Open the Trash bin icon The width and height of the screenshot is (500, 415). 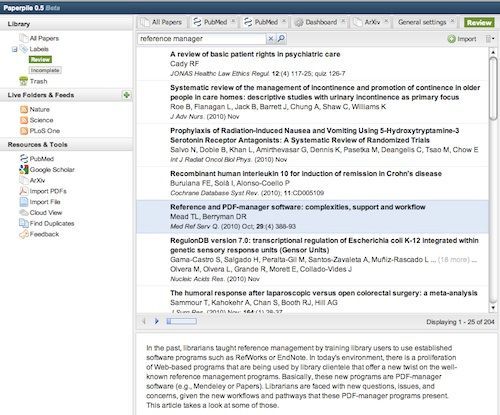coord(24,81)
